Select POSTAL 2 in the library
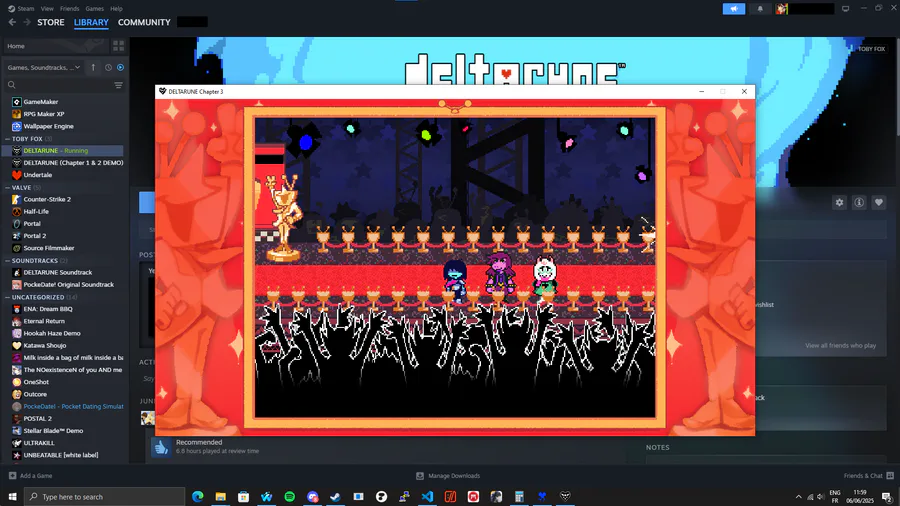Screen dimensions: 900x506 click(63, 419)
